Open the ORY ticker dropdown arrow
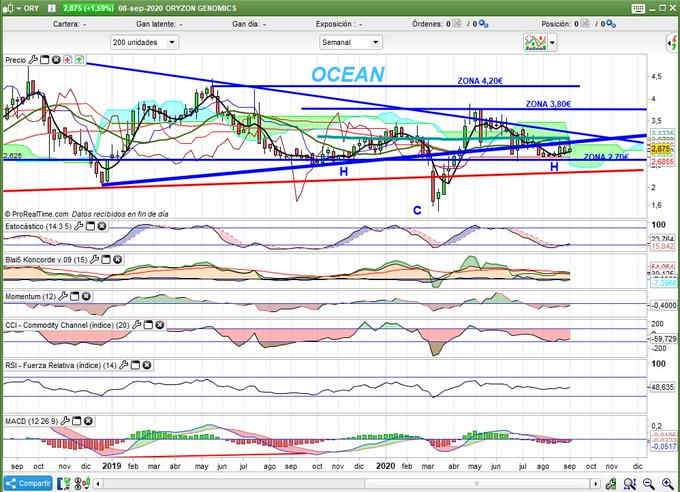 click(x=19, y=8)
